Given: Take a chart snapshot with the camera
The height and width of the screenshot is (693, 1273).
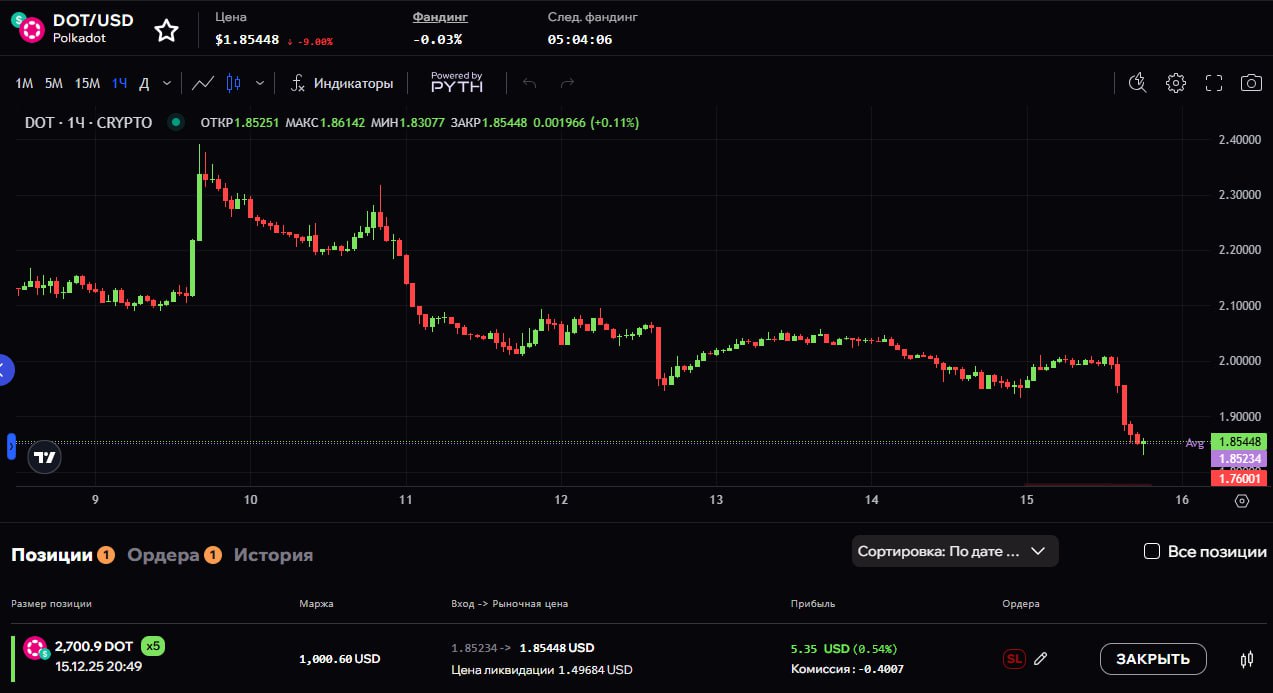Looking at the screenshot, I should coord(1251,83).
